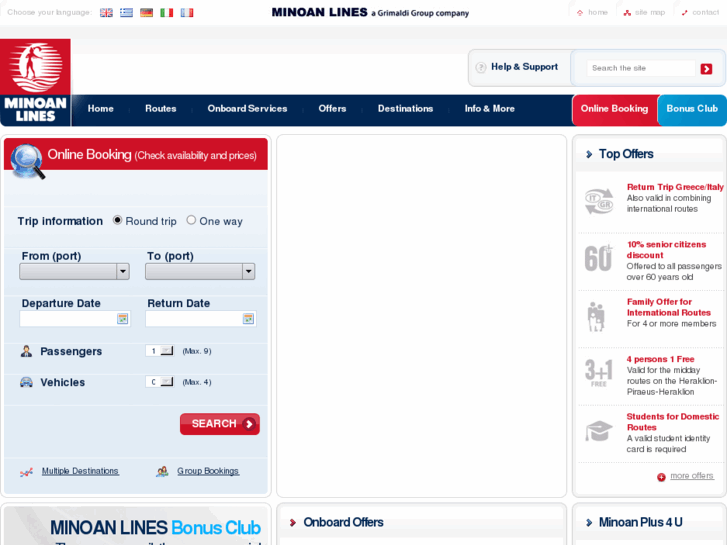The height and width of the screenshot is (545, 727).
Task: Click the site map icon in top bar
Action: (x=627, y=13)
